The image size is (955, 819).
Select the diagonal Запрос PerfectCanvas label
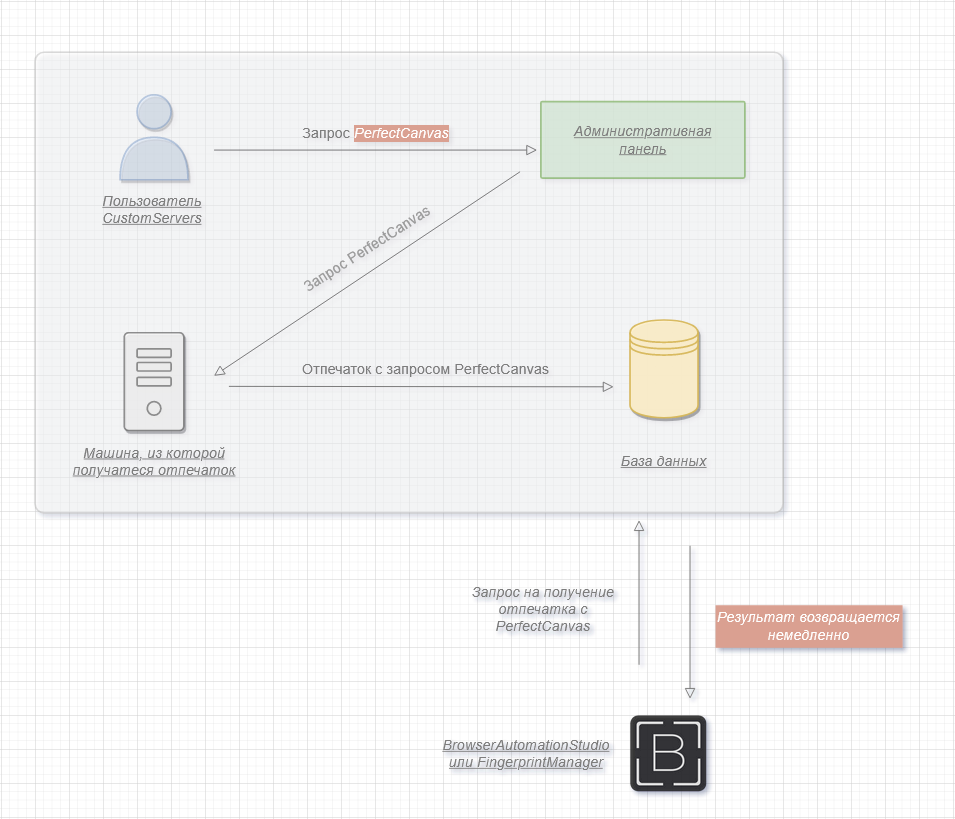(x=366, y=249)
